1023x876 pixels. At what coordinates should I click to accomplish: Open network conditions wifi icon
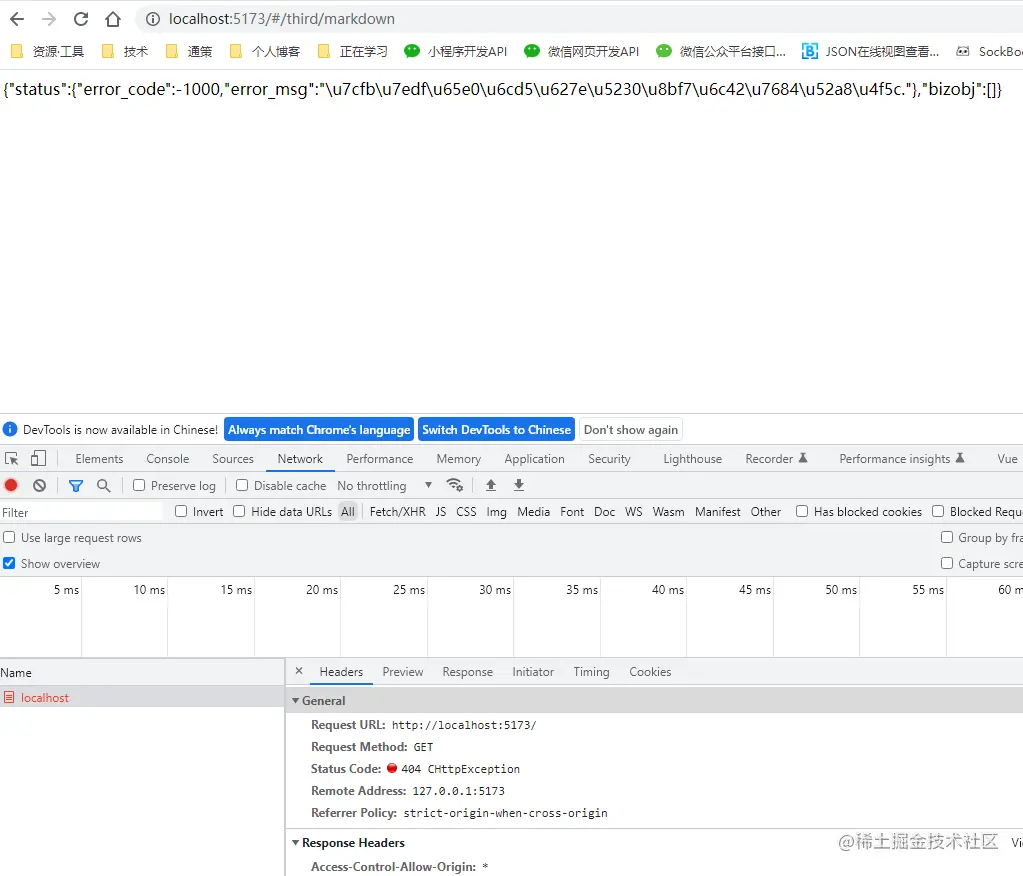pyautogui.click(x=455, y=485)
